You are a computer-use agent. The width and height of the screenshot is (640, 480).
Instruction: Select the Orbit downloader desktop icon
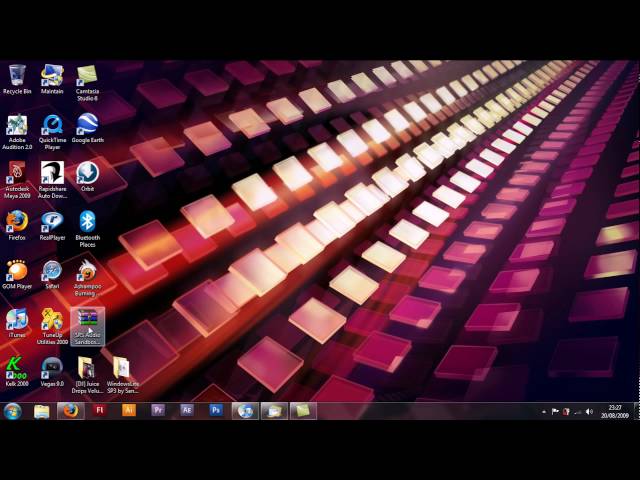tap(87, 176)
